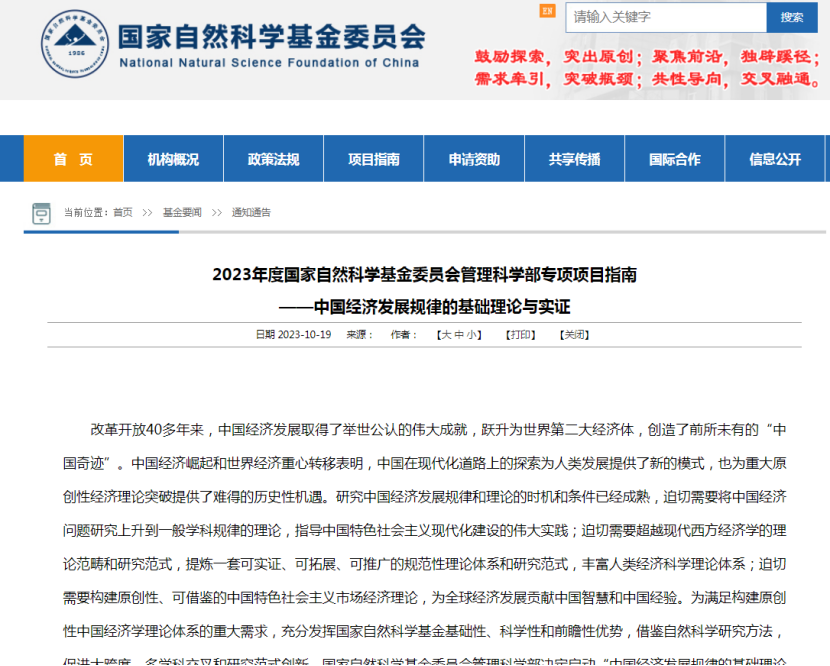Click the NSFC circular logo emblem
This screenshot has height=666, width=830.
pyautogui.click(x=73, y=42)
